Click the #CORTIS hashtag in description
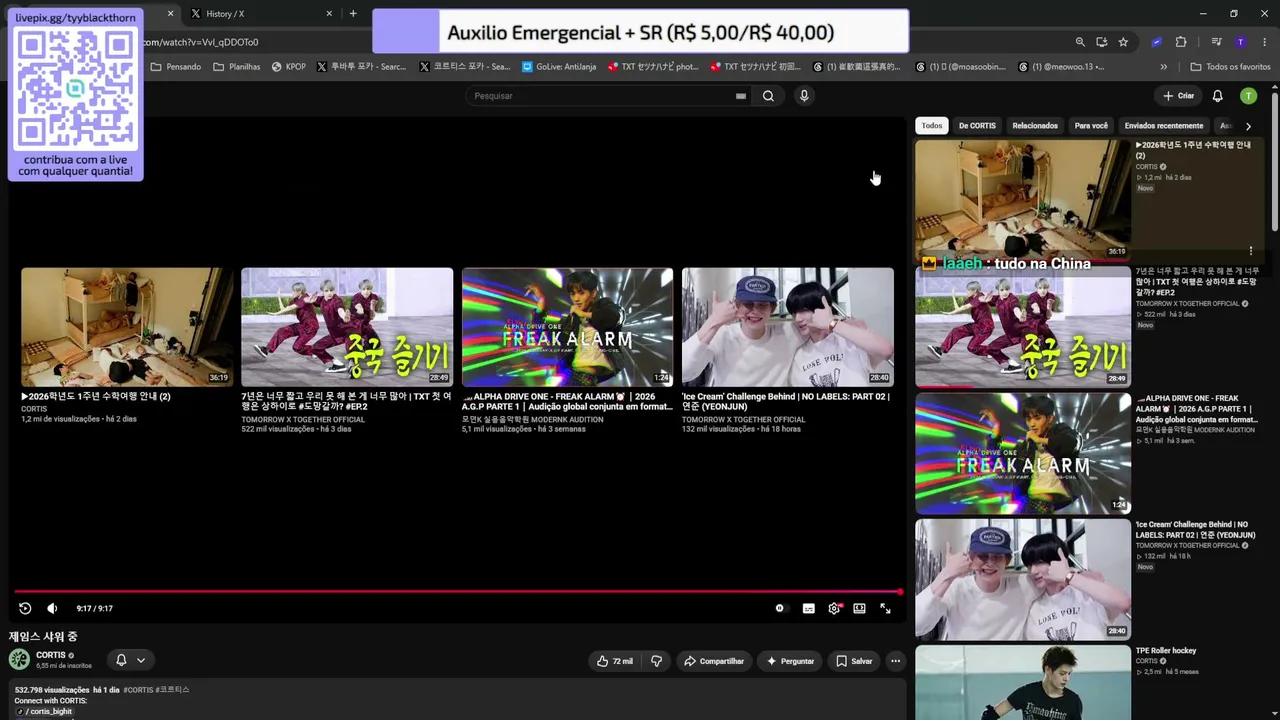Screen dimensions: 1280x720 click(138, 690)
